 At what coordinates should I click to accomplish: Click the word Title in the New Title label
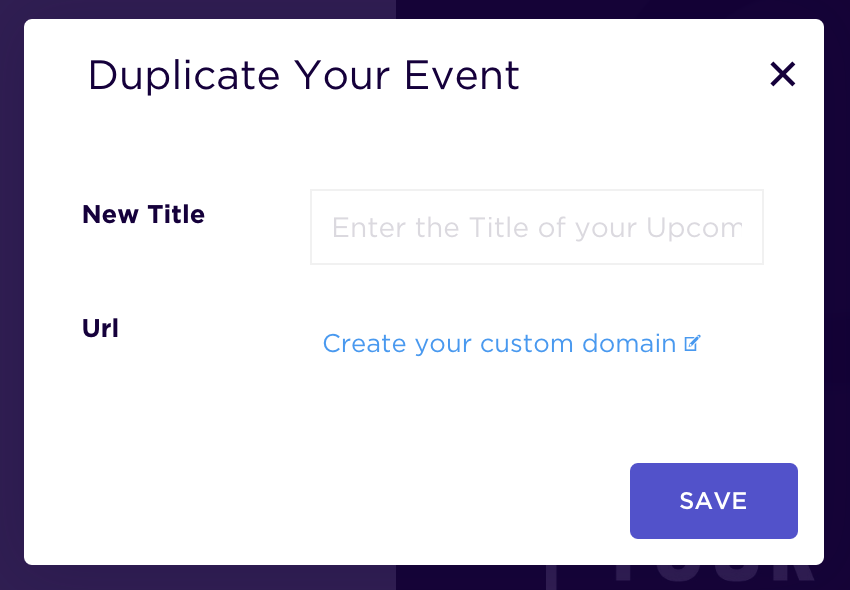[176, 214]
